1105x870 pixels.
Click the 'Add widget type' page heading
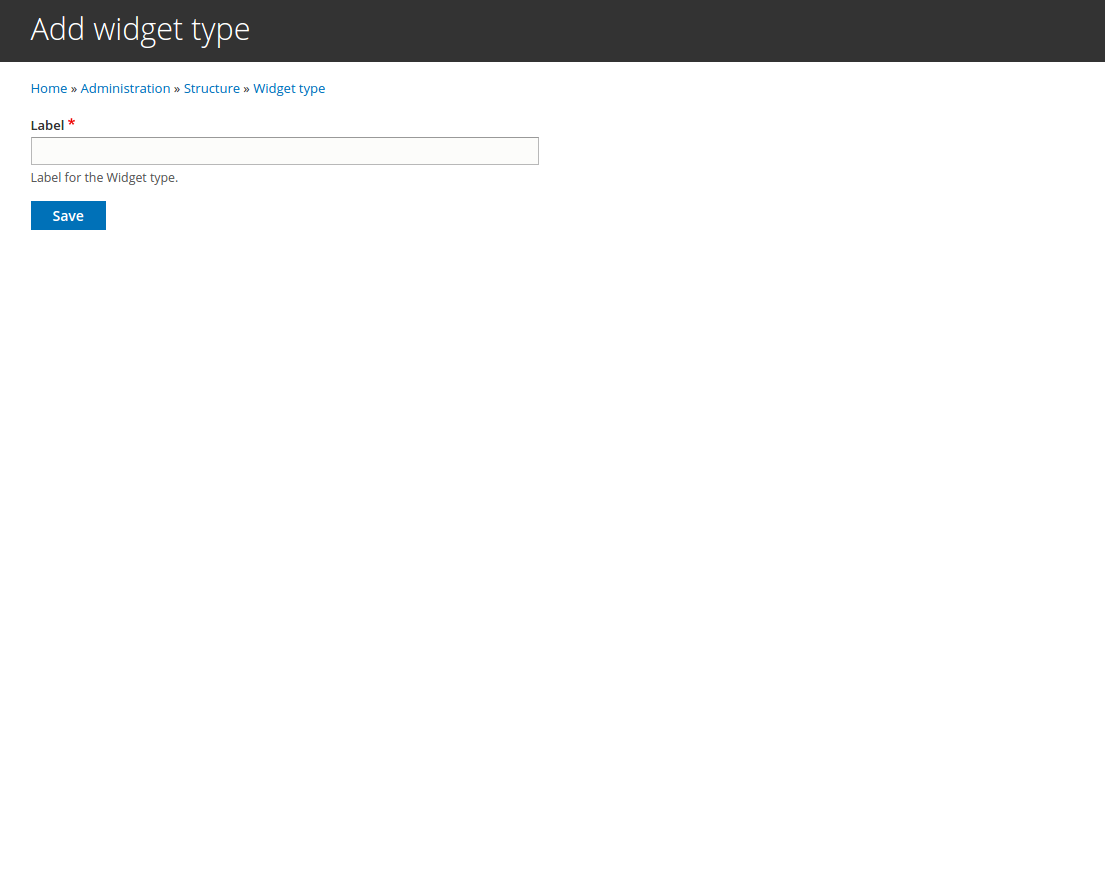140,30
